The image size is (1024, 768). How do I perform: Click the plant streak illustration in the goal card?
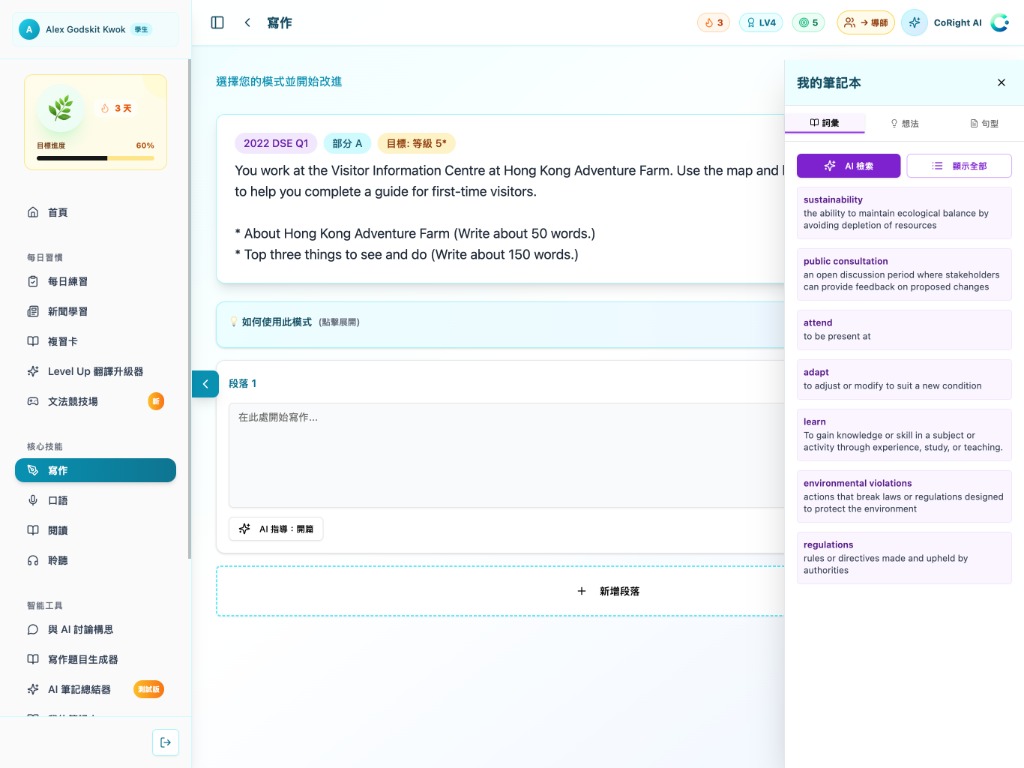point(61,108)
